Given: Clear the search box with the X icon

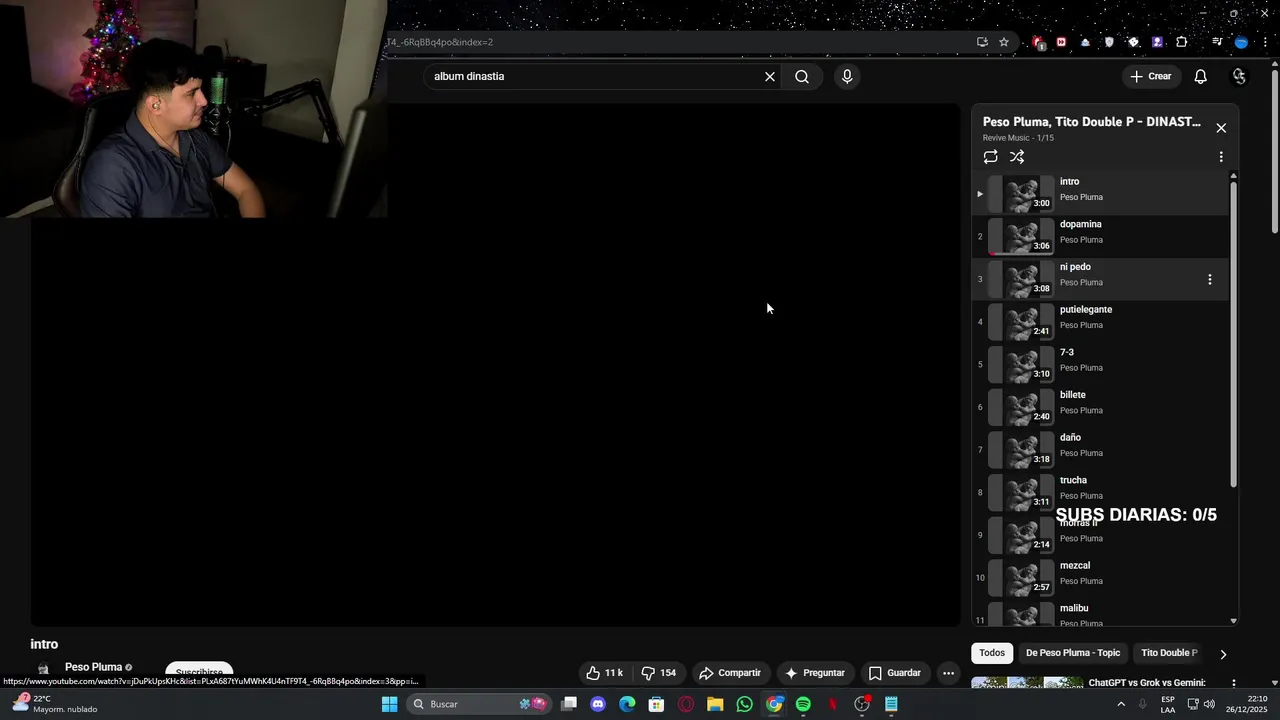Looking at the screenshot, I should (x=770, y=77).
